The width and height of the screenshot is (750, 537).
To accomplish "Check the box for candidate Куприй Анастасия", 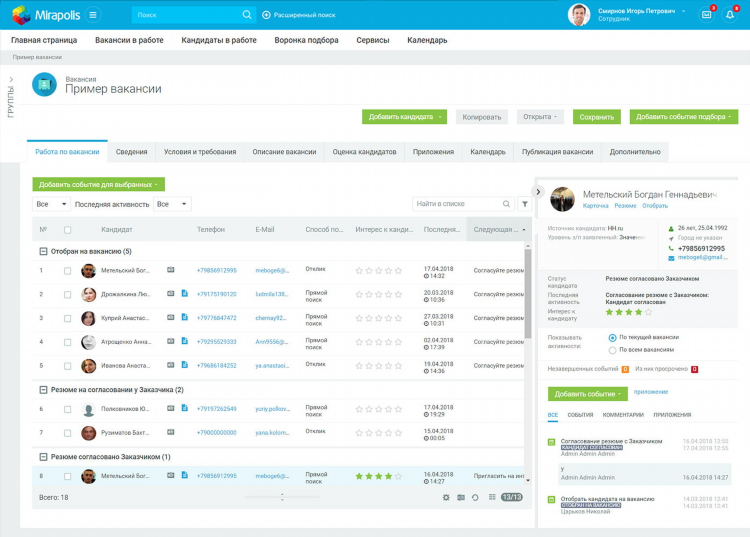I will point(67,318).
